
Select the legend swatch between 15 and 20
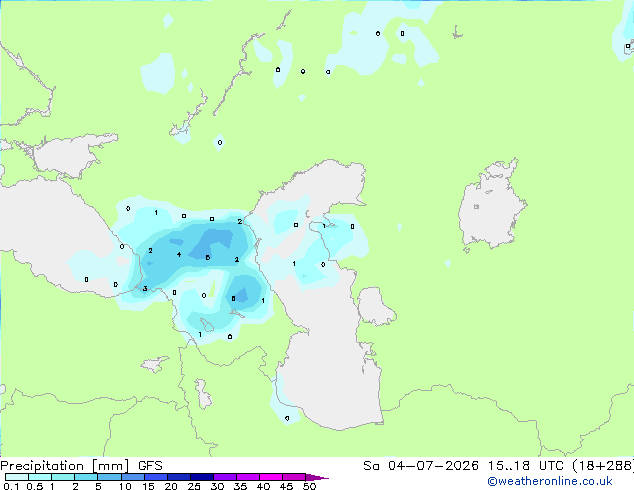[155, 477]
